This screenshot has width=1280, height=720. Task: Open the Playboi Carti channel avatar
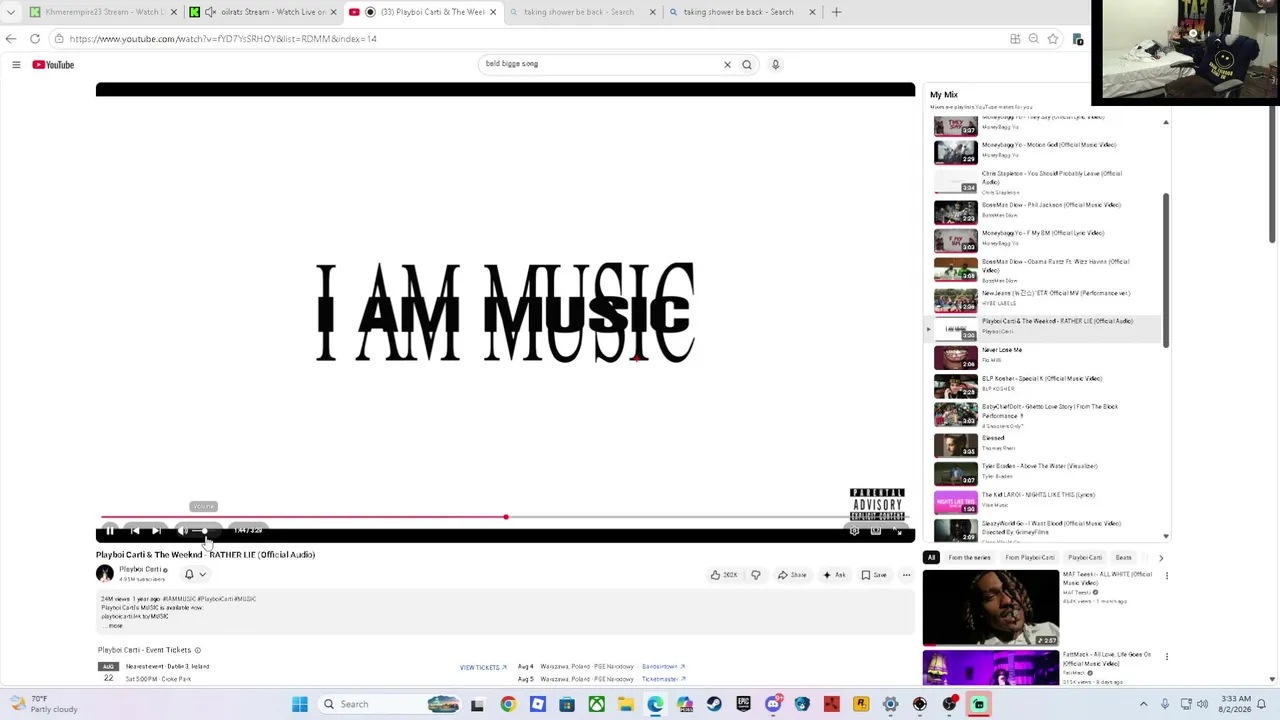pyautogui.click(x=105, y=573)
